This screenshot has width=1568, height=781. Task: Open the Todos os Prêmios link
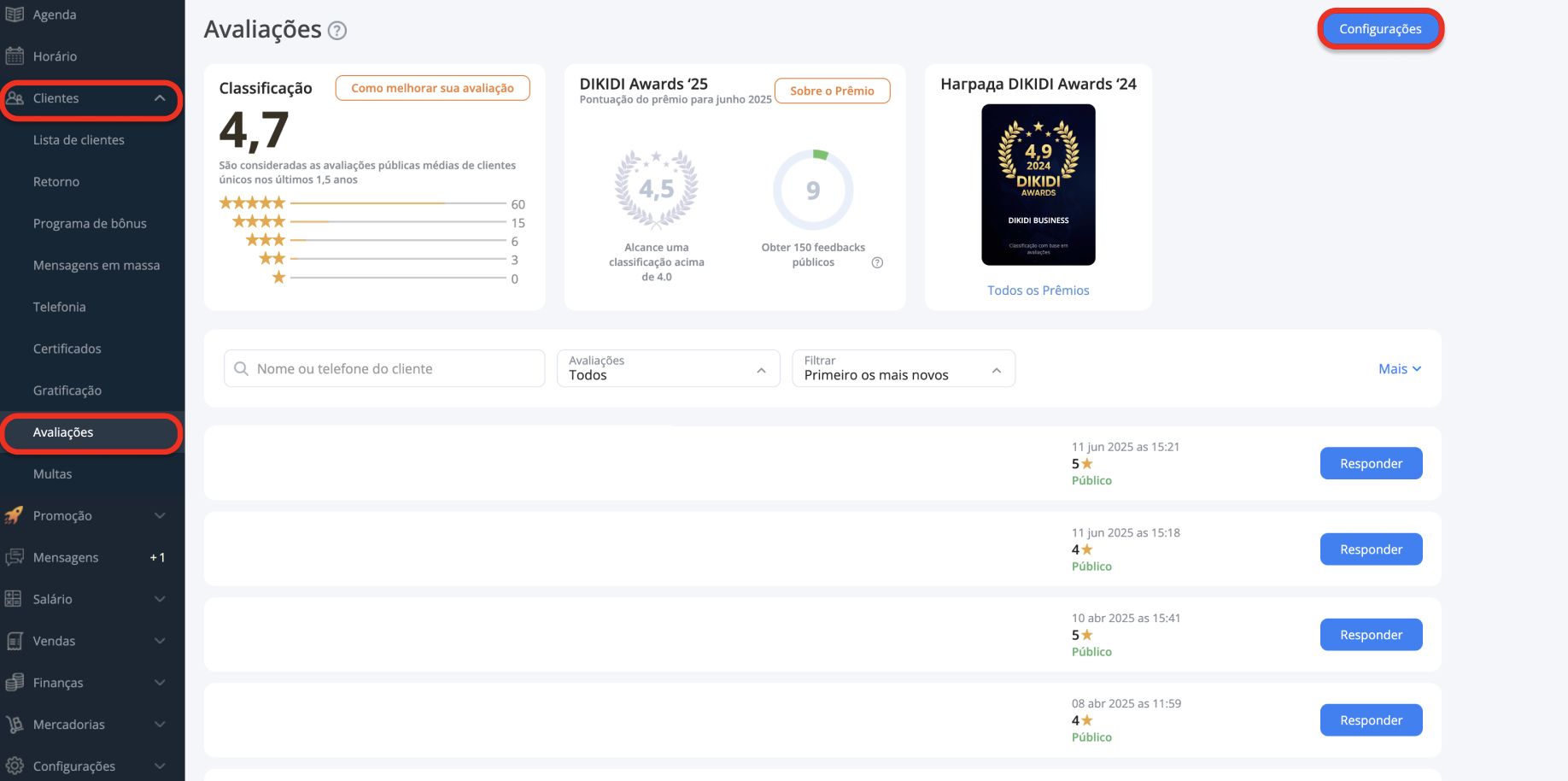tap(1039, 291)
